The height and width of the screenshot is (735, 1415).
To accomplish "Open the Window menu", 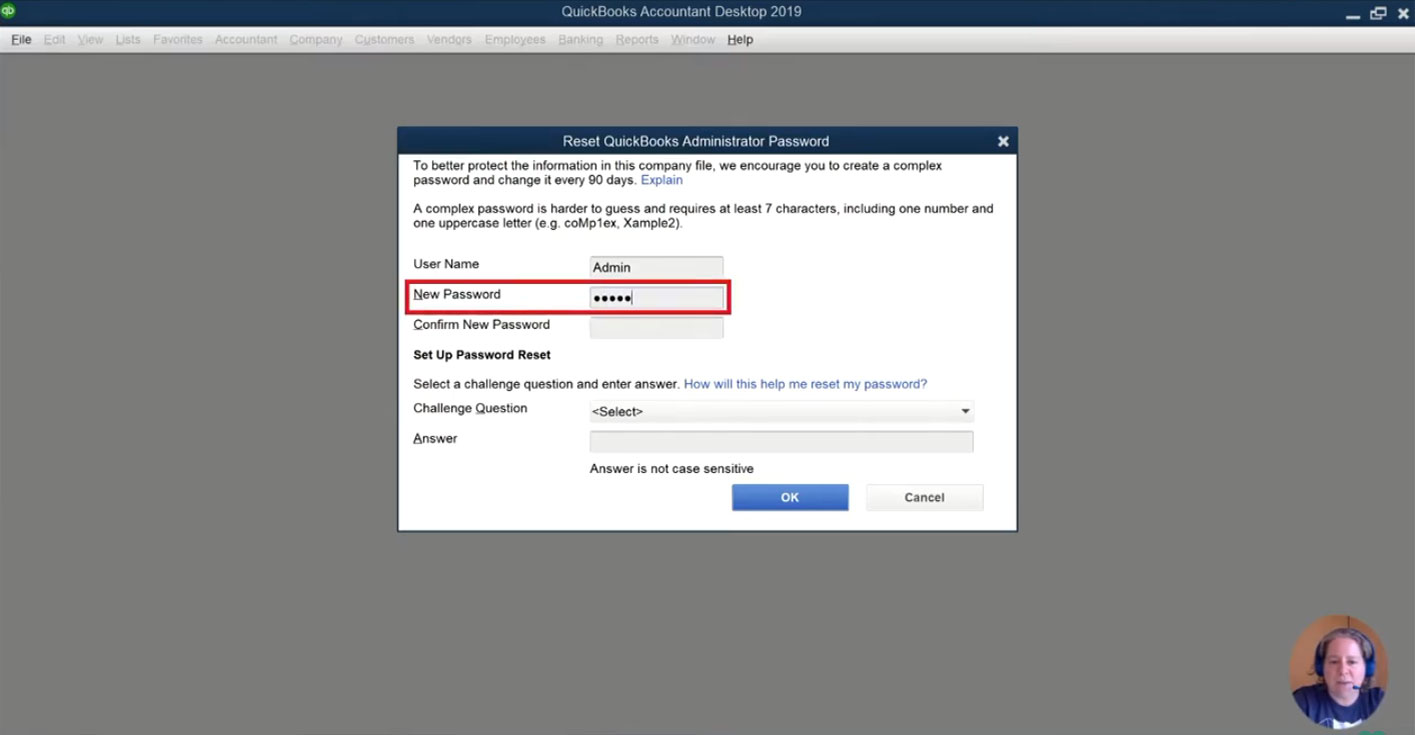I will 693,40.
